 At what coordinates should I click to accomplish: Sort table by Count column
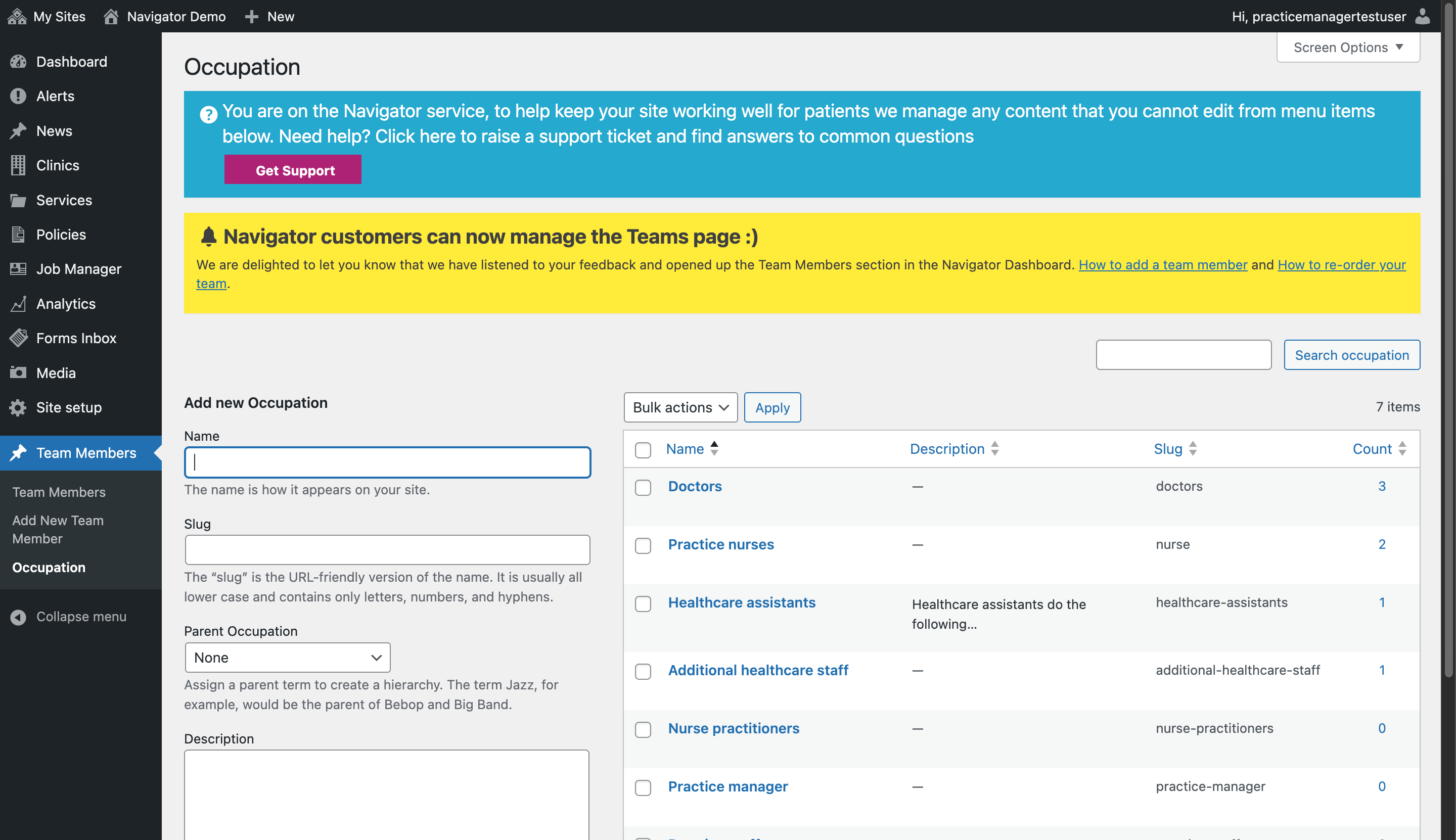click(1379, 448)
